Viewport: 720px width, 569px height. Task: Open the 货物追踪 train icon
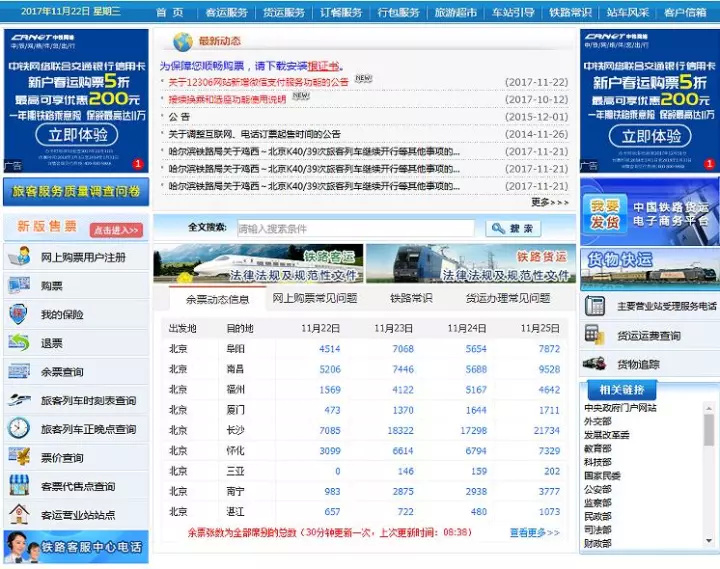pyautogui.click(x=595, y=364)
